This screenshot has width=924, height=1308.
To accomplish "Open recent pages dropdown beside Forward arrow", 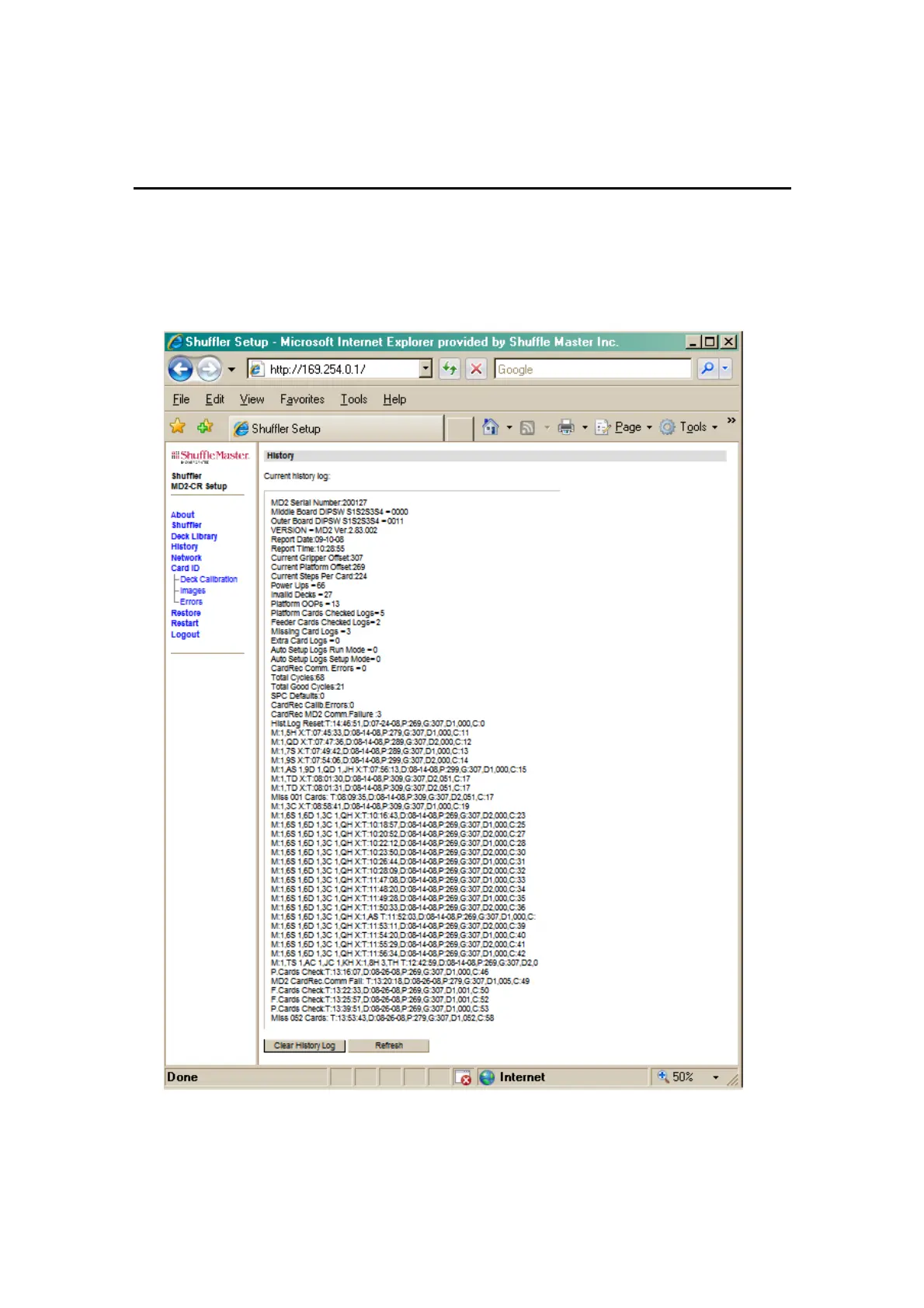I will [x=231, y=370].
